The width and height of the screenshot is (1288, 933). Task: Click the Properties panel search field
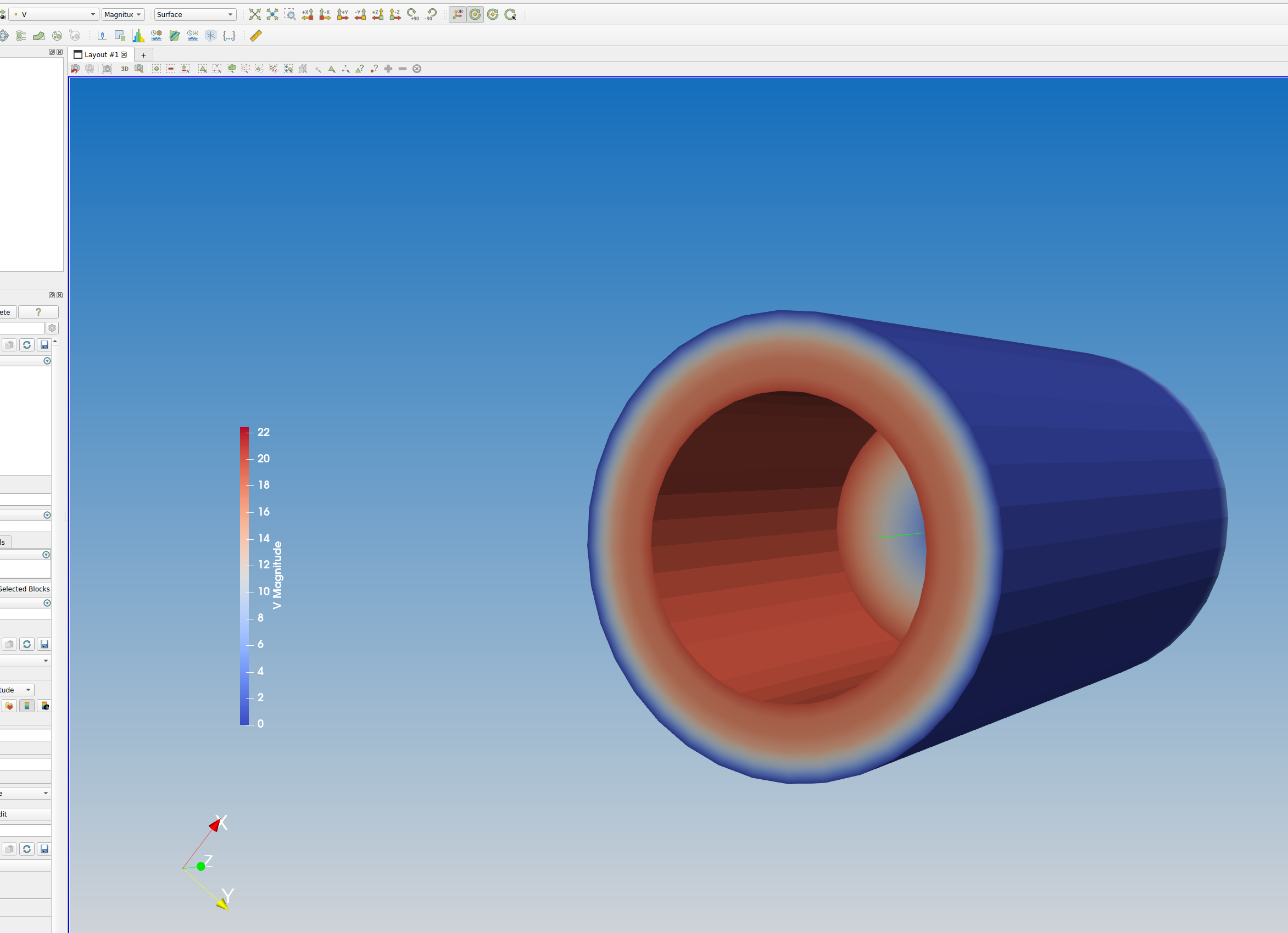pos(23,328)
